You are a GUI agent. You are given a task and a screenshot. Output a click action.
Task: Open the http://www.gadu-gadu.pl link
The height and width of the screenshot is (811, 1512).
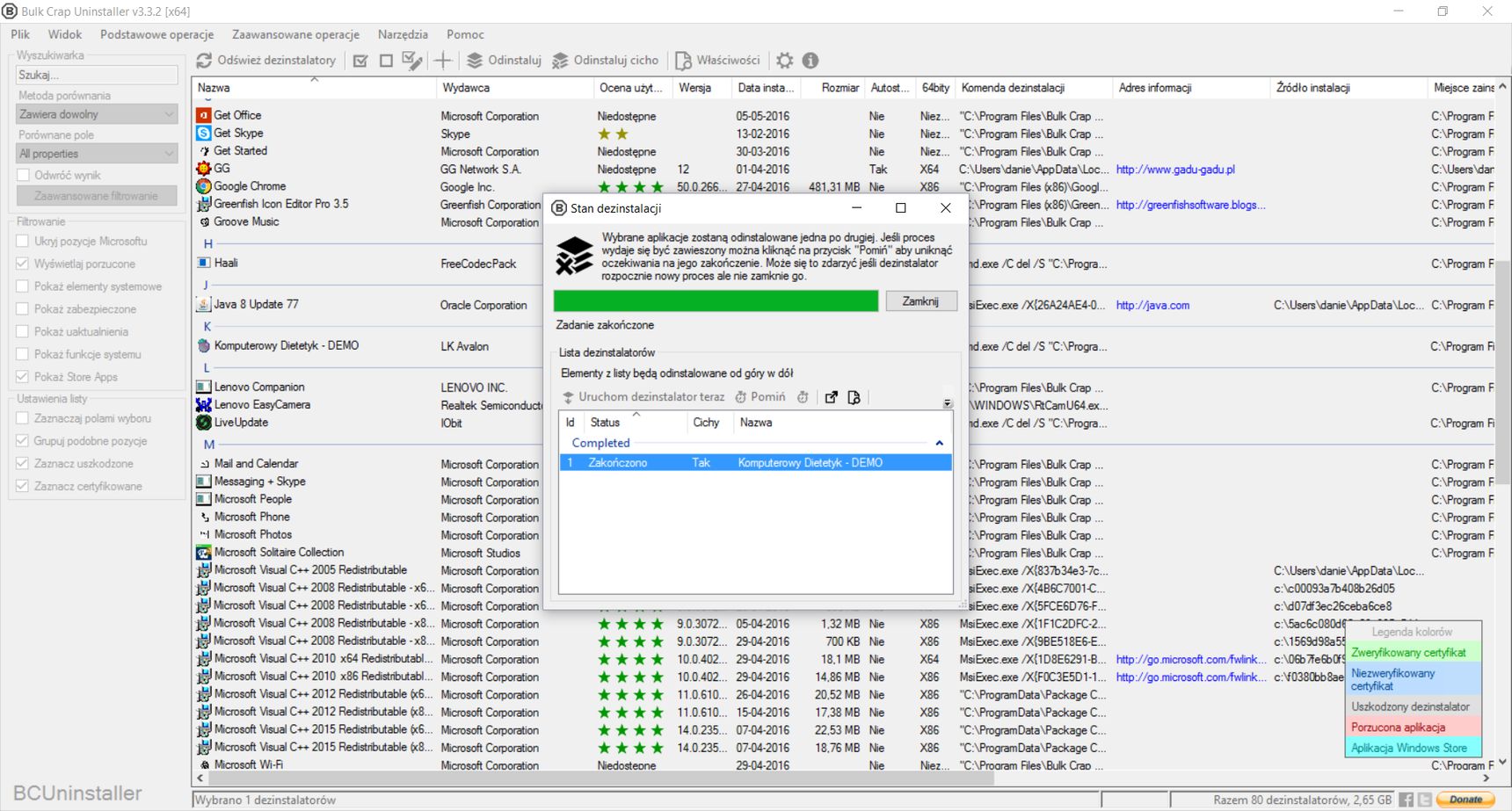[x=1175, y=170]
